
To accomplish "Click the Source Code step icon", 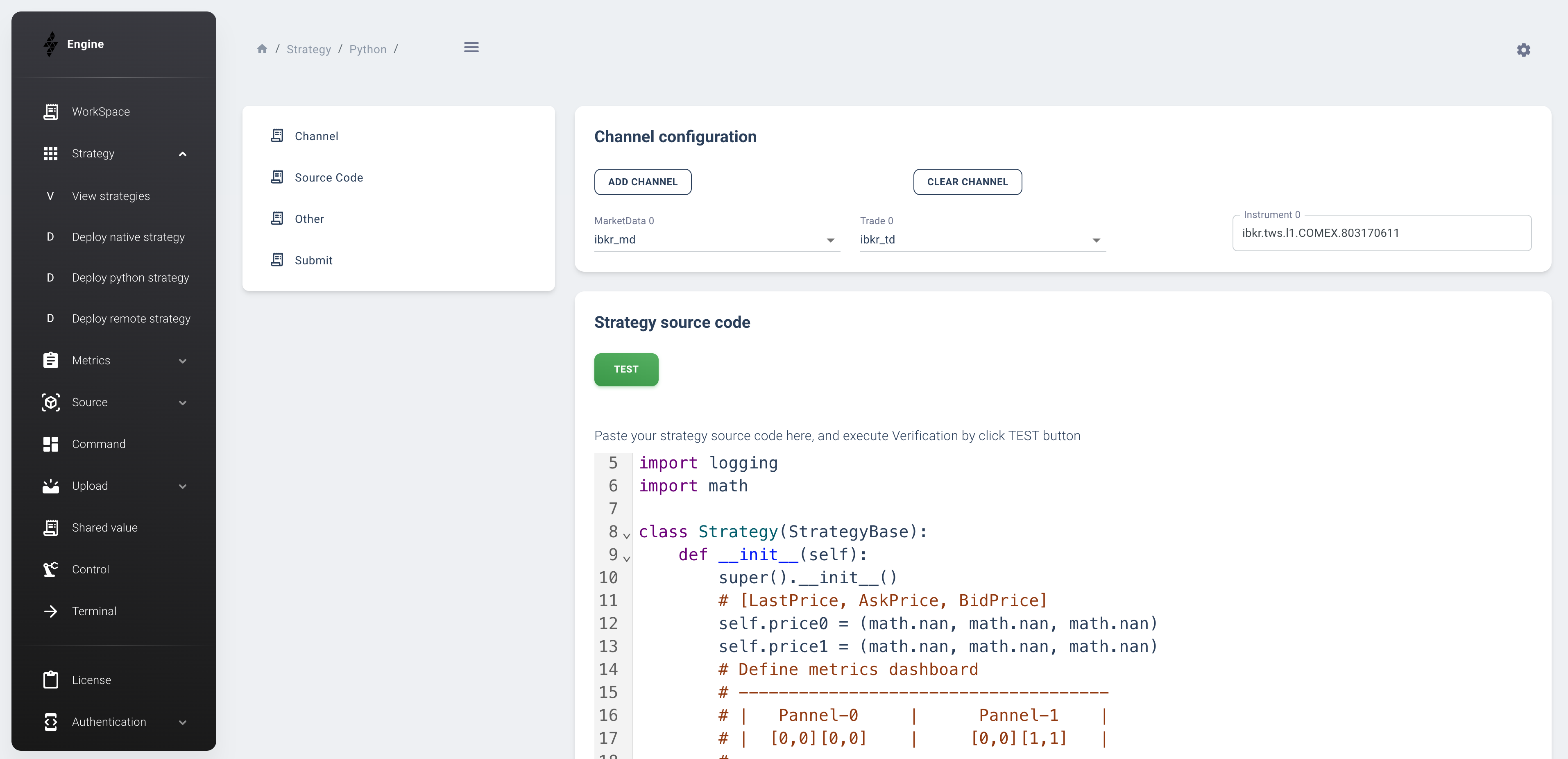I will click(277, 177).
